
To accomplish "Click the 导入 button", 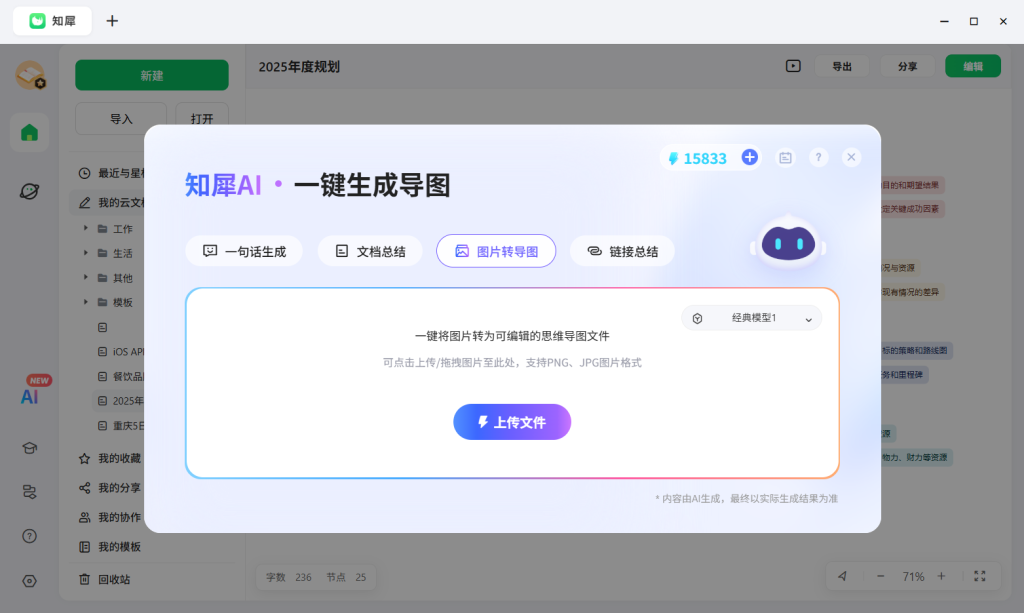I will pos(121,119).
